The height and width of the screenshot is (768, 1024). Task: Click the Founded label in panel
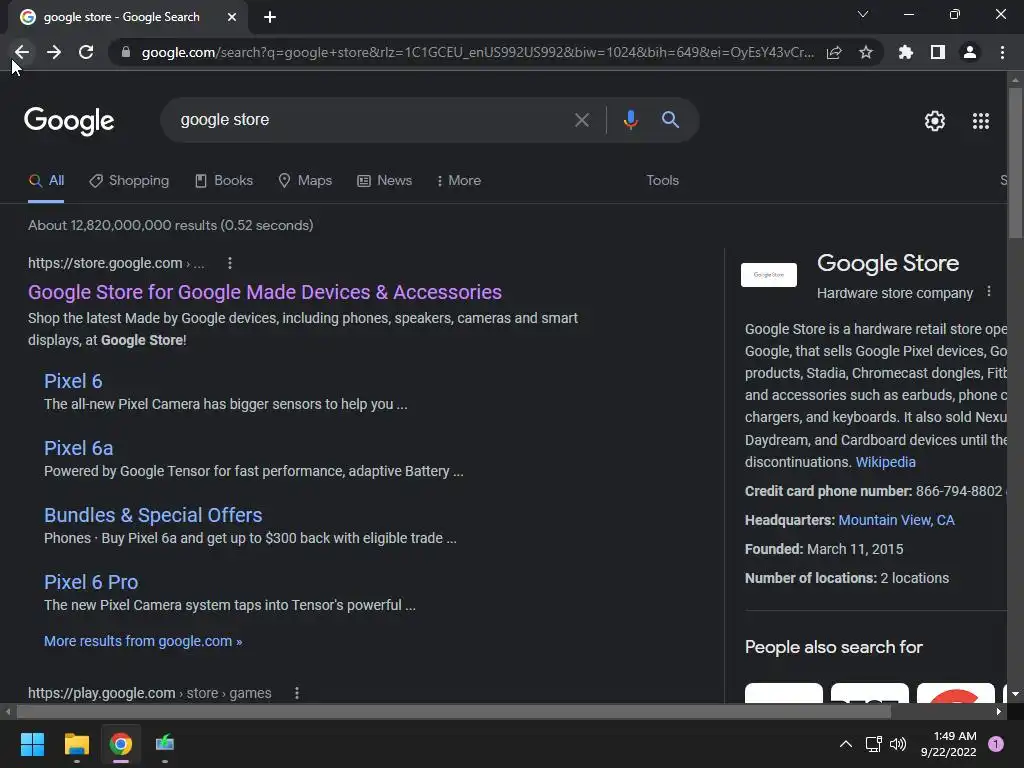(774, 549)
